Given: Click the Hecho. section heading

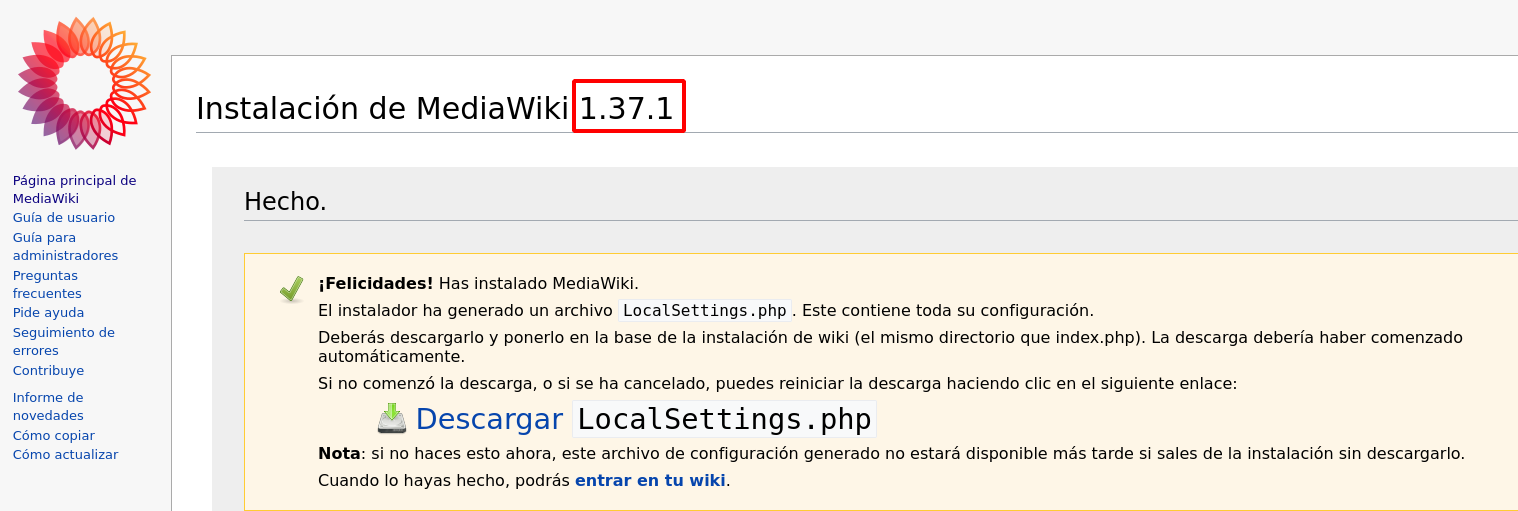Looking at the screenshot, I should (x=285, y=201).
